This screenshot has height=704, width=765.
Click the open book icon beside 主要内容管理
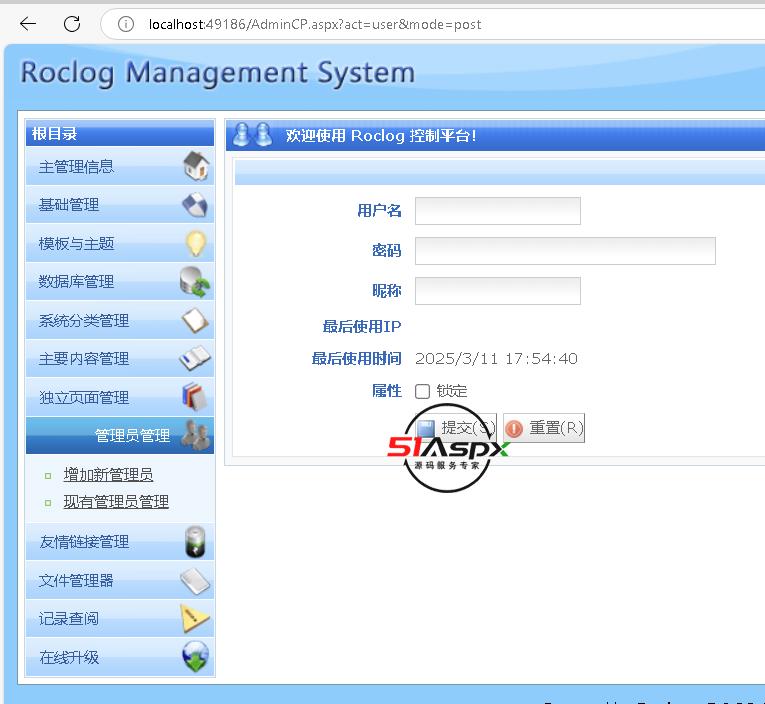click(x=195, y=359)
